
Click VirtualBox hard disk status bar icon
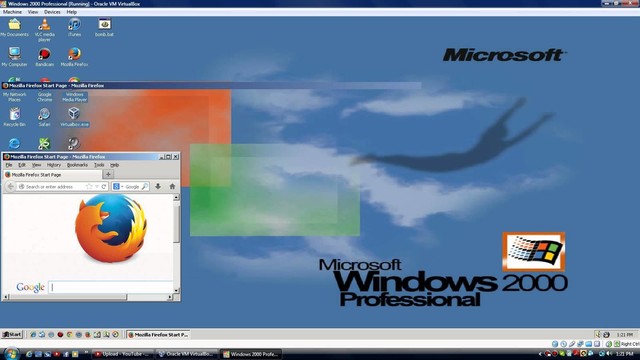(x=555, y=344)
